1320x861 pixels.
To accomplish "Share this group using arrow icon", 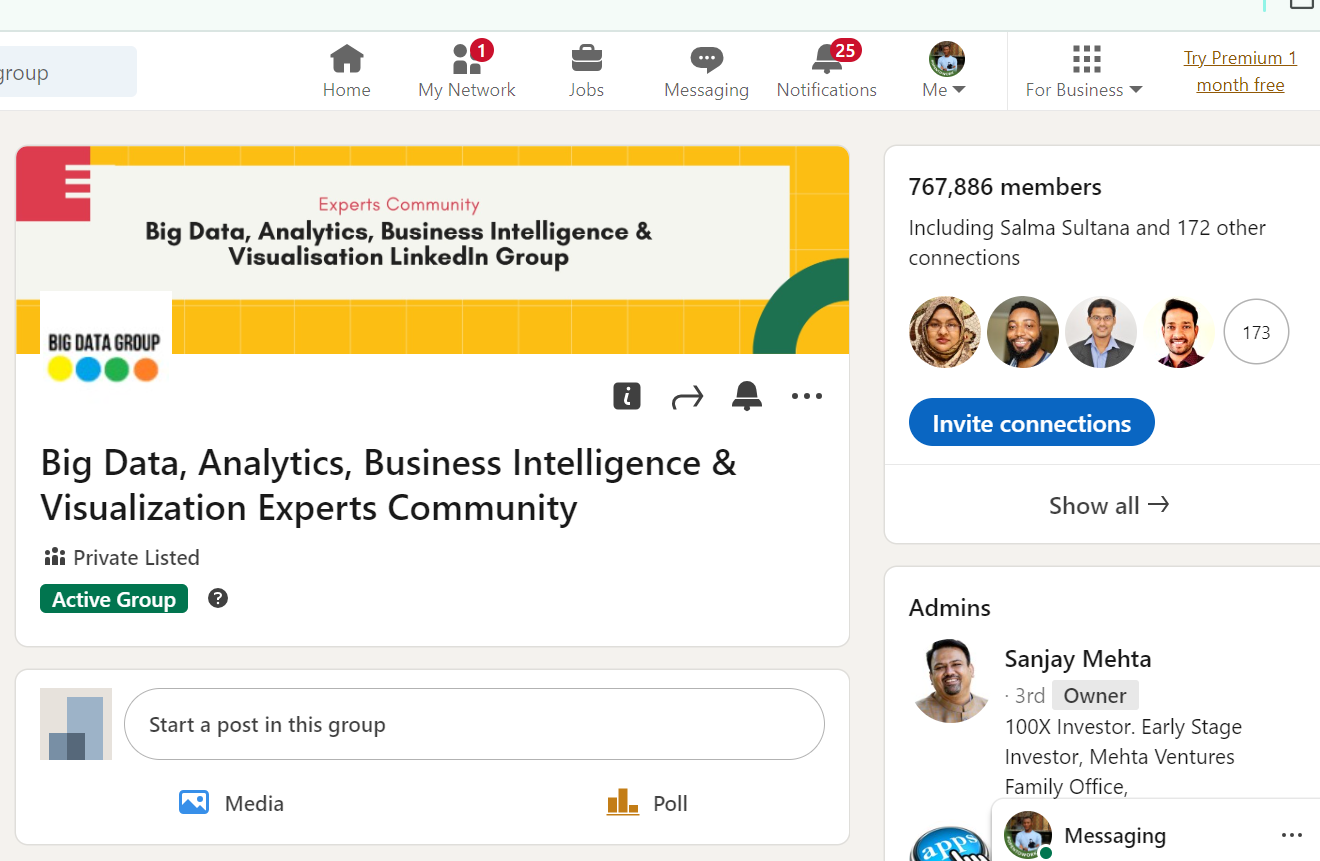I will 687,397.
